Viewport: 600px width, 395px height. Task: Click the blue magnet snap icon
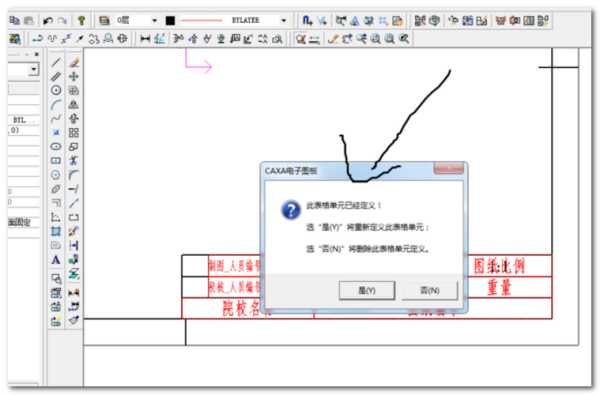click(307, 20)
